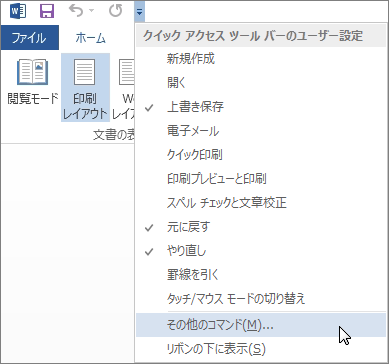The image size is (389, 364).
Task: Uncheck 上書き保存 in the menu
Action: pos(261,107)
